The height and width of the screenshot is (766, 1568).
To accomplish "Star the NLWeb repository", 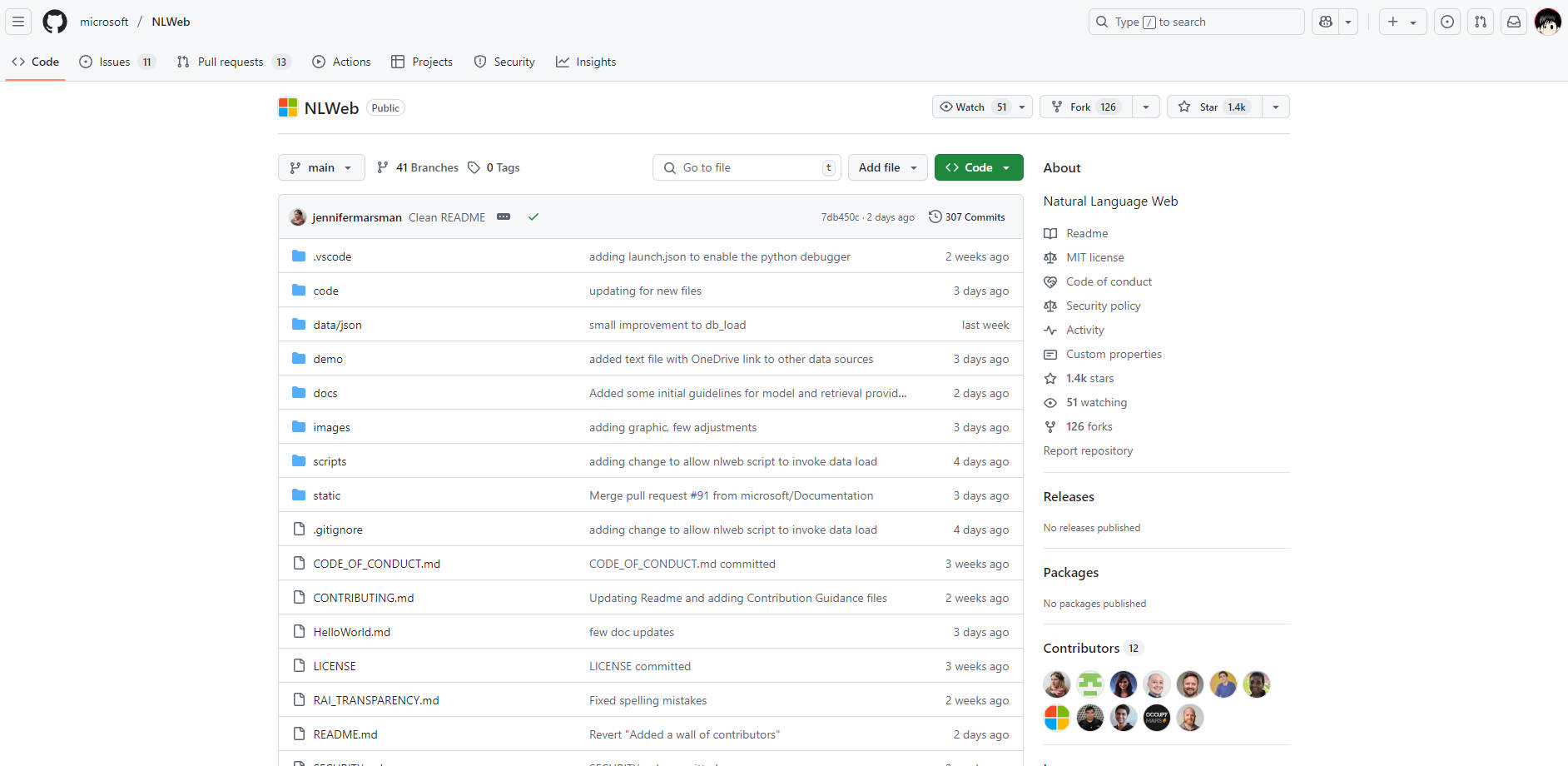I will (x=1214, y=107).
